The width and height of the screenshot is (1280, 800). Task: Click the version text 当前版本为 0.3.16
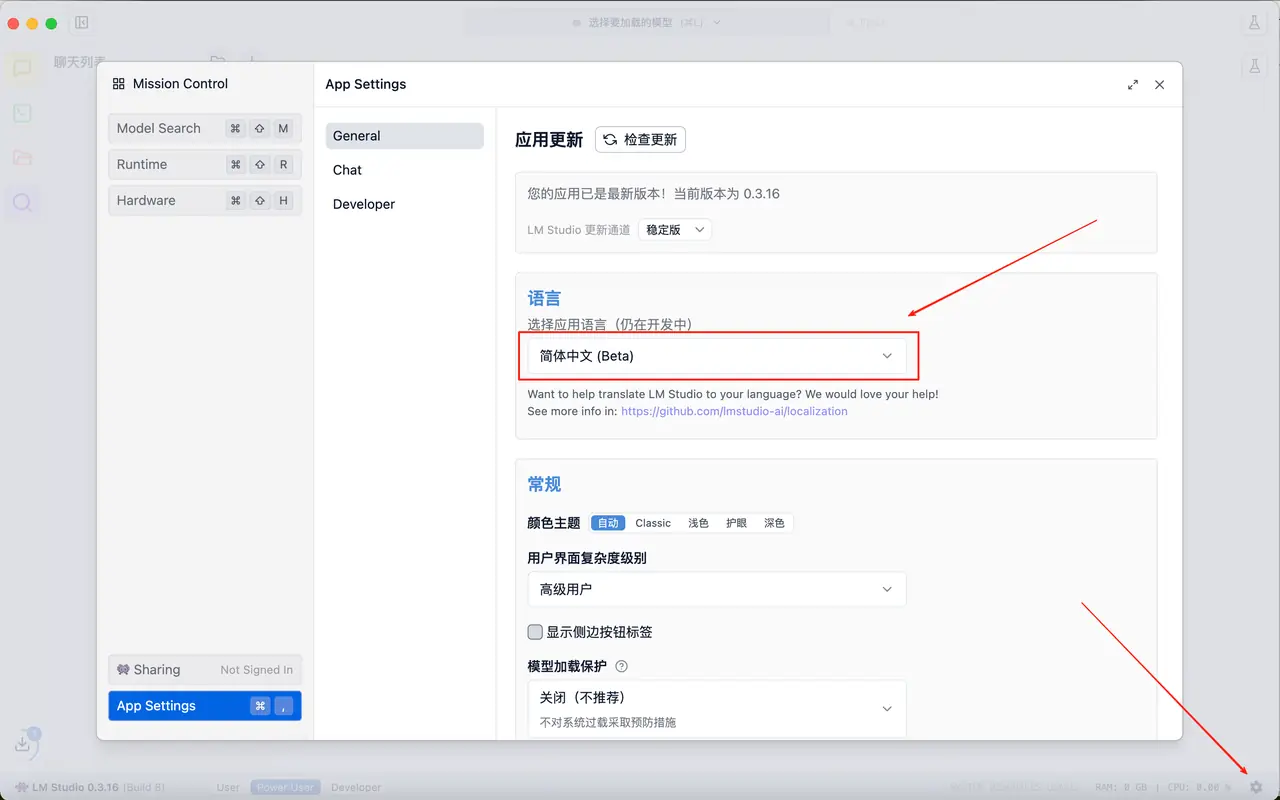point(727,194)
